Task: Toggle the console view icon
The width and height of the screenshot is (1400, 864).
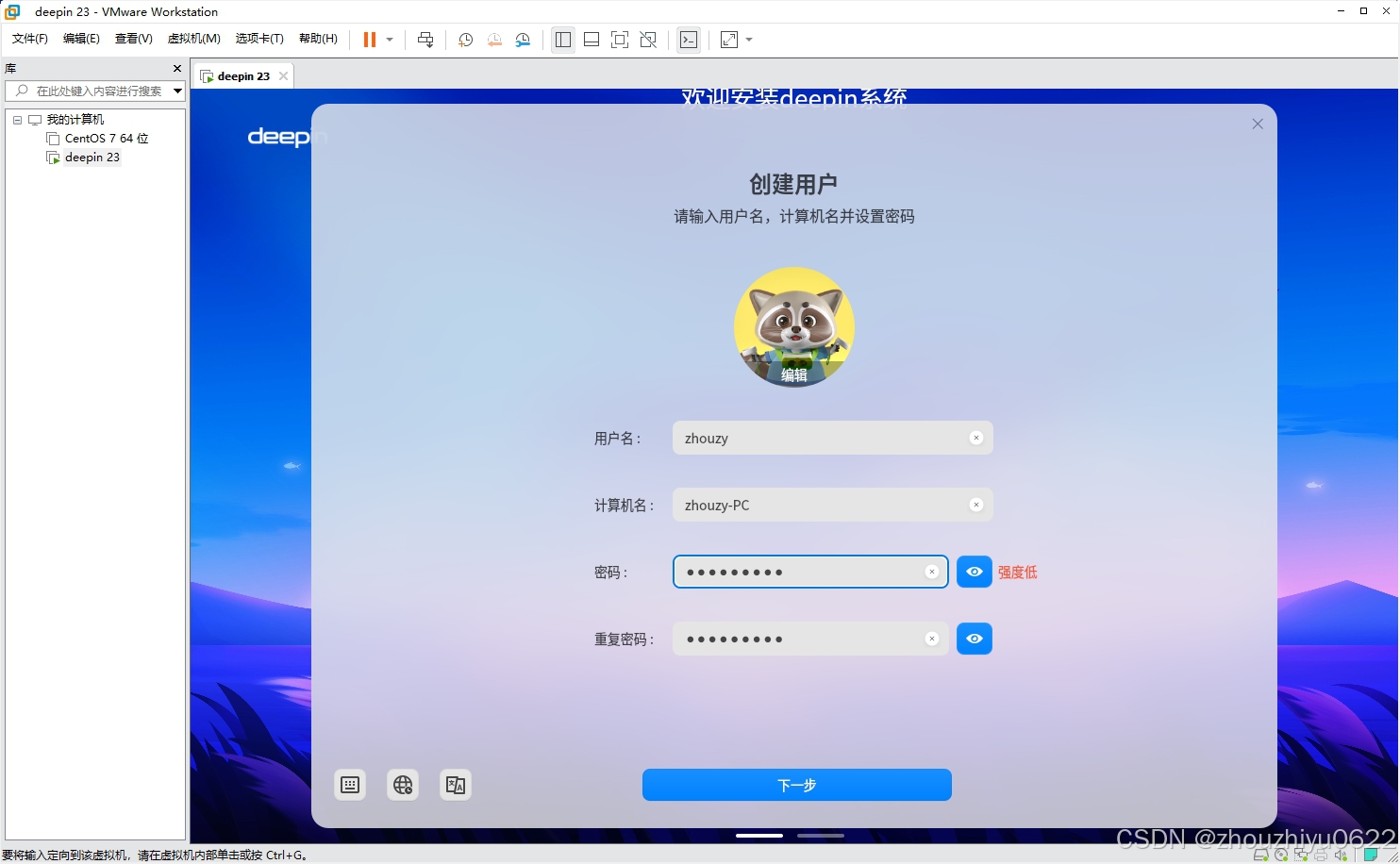Action: pyautogui.click(x=689, y=40)
